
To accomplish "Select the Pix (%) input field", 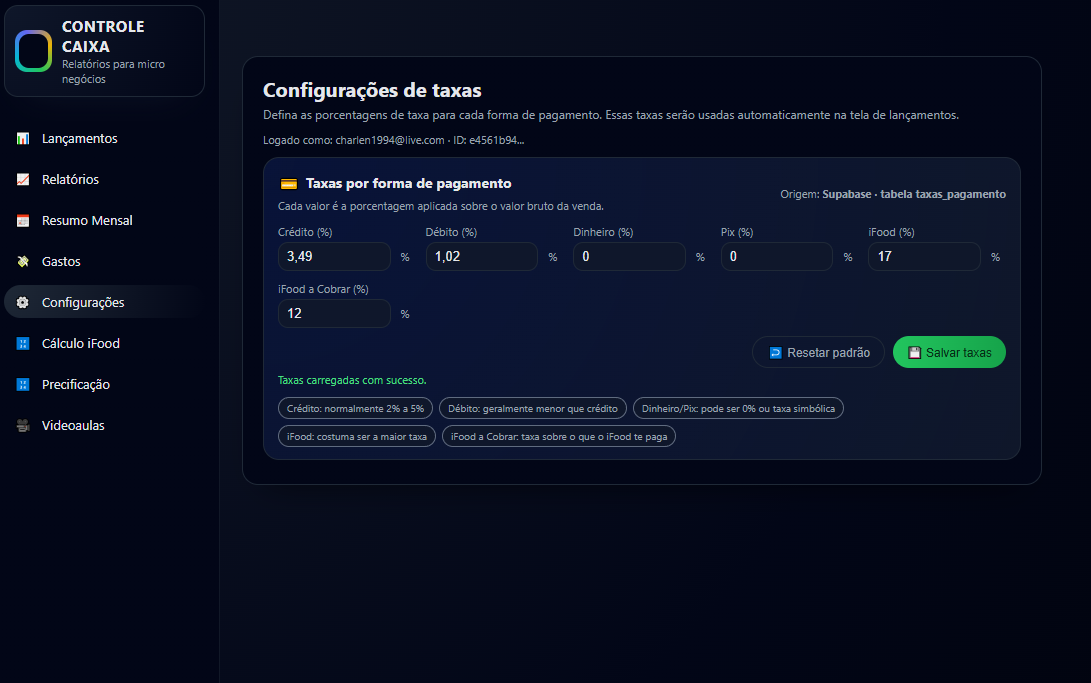I will point(776,256).
